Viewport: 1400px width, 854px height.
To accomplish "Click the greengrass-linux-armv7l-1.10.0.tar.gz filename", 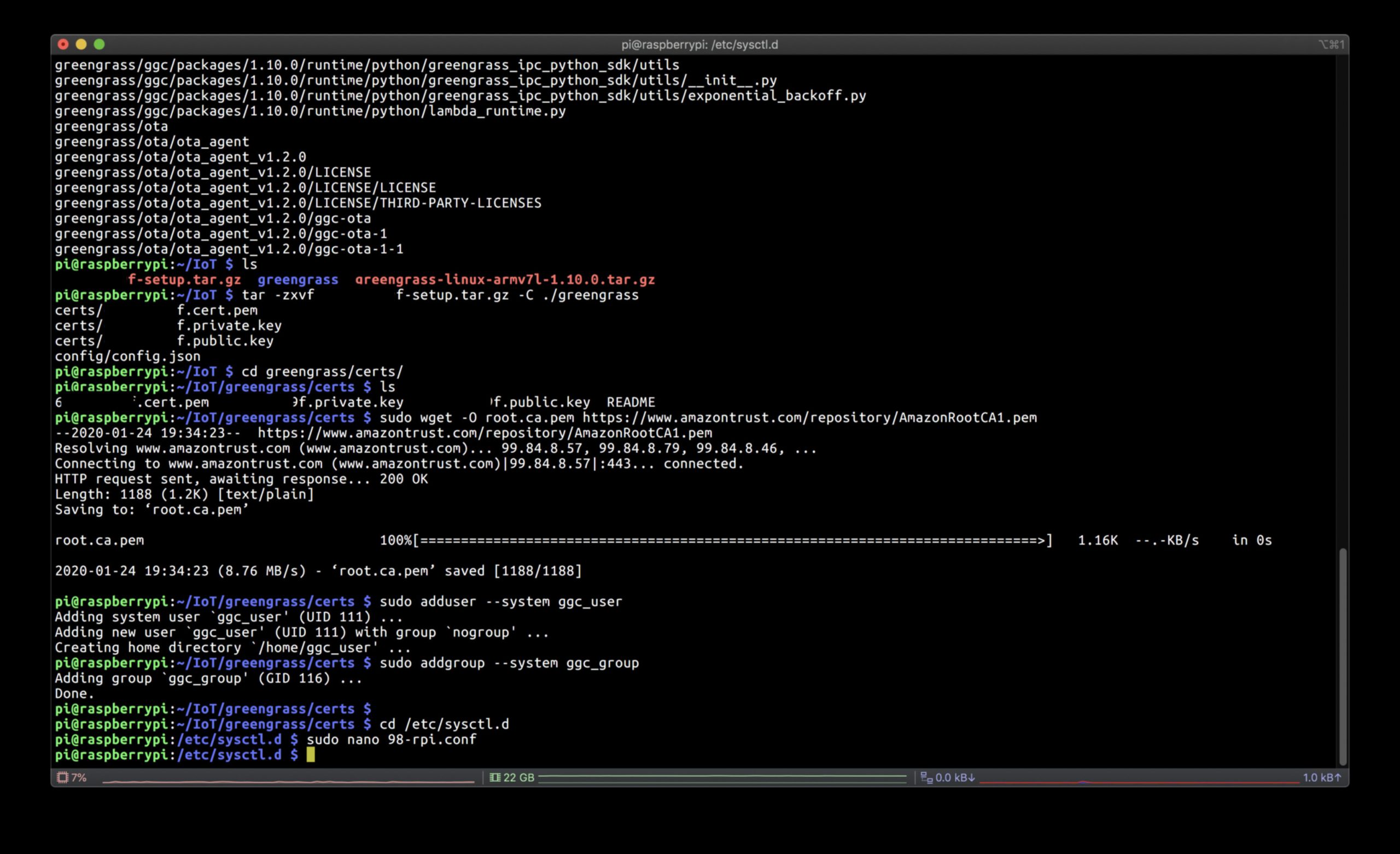I will pyautogui.click(x=505, y=279).
